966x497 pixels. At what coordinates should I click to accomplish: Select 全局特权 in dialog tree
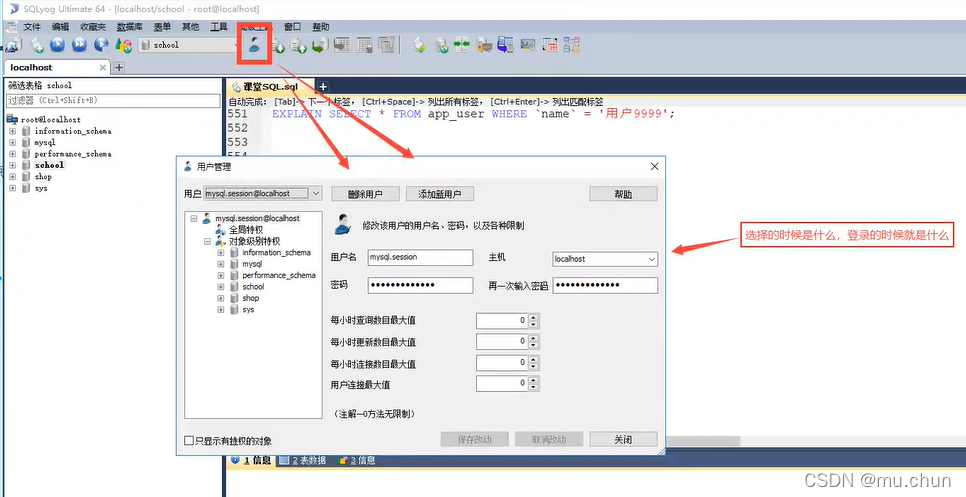tap(246, 230)
